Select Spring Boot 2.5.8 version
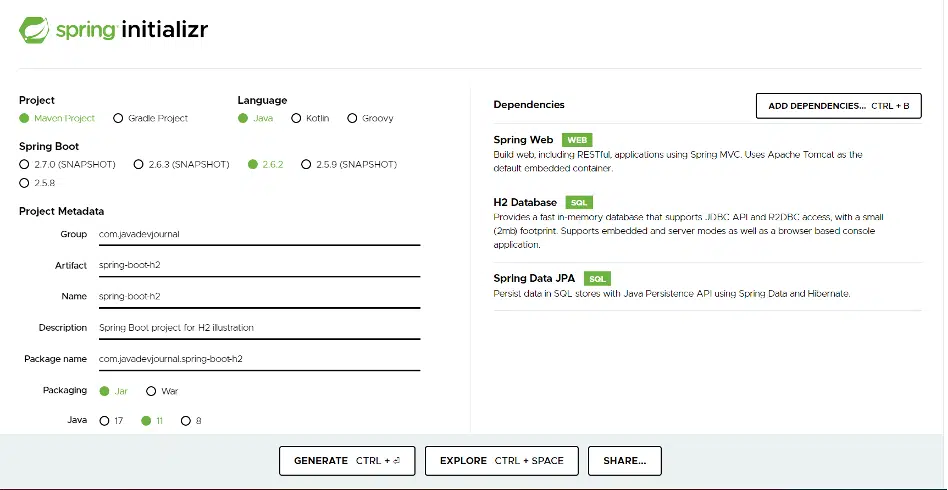 (x=24, y=183)
